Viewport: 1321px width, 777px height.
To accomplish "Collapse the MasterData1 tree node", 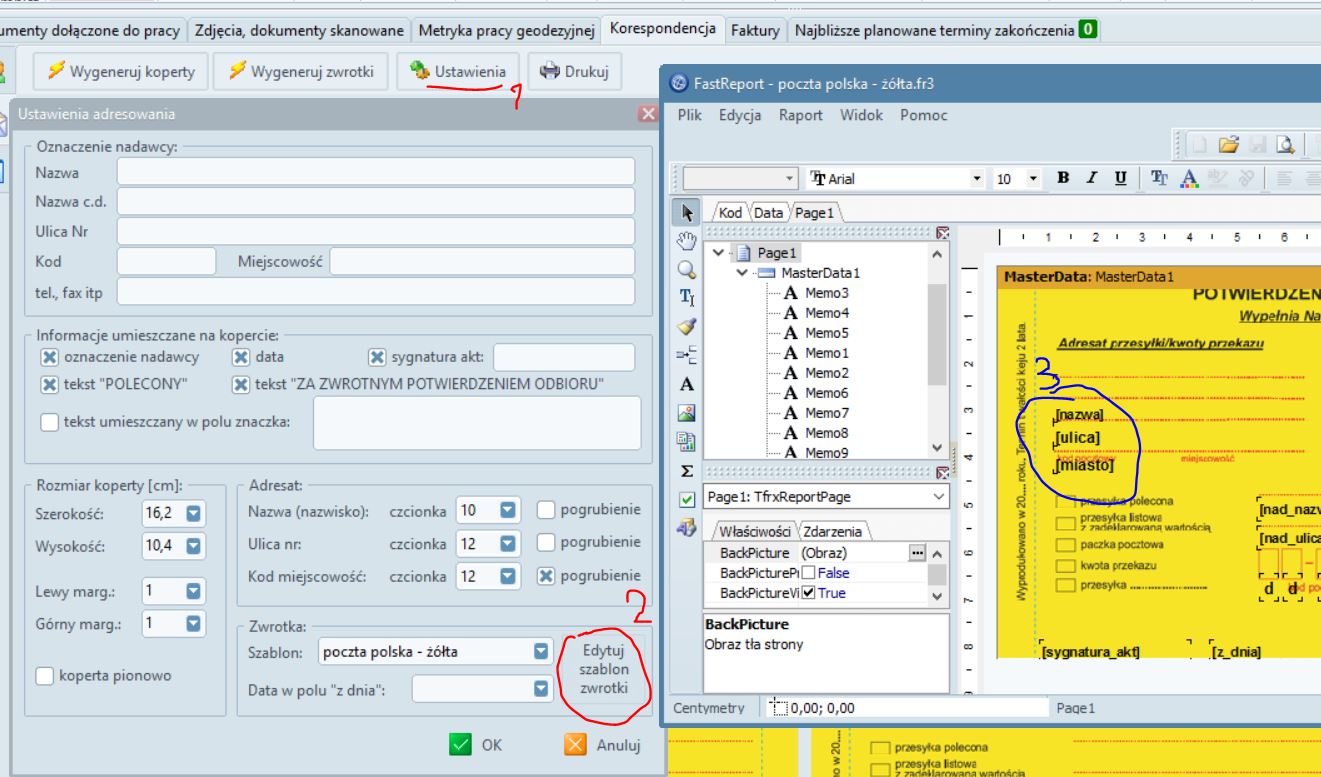I will pos(743,273).
